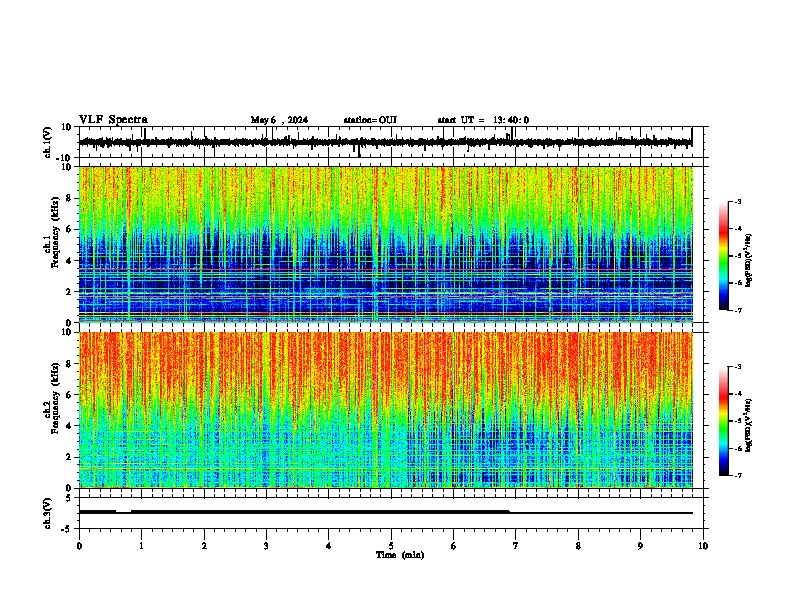Click time axis tick label "9"
792x612 pixels.
tap(640, 546)
